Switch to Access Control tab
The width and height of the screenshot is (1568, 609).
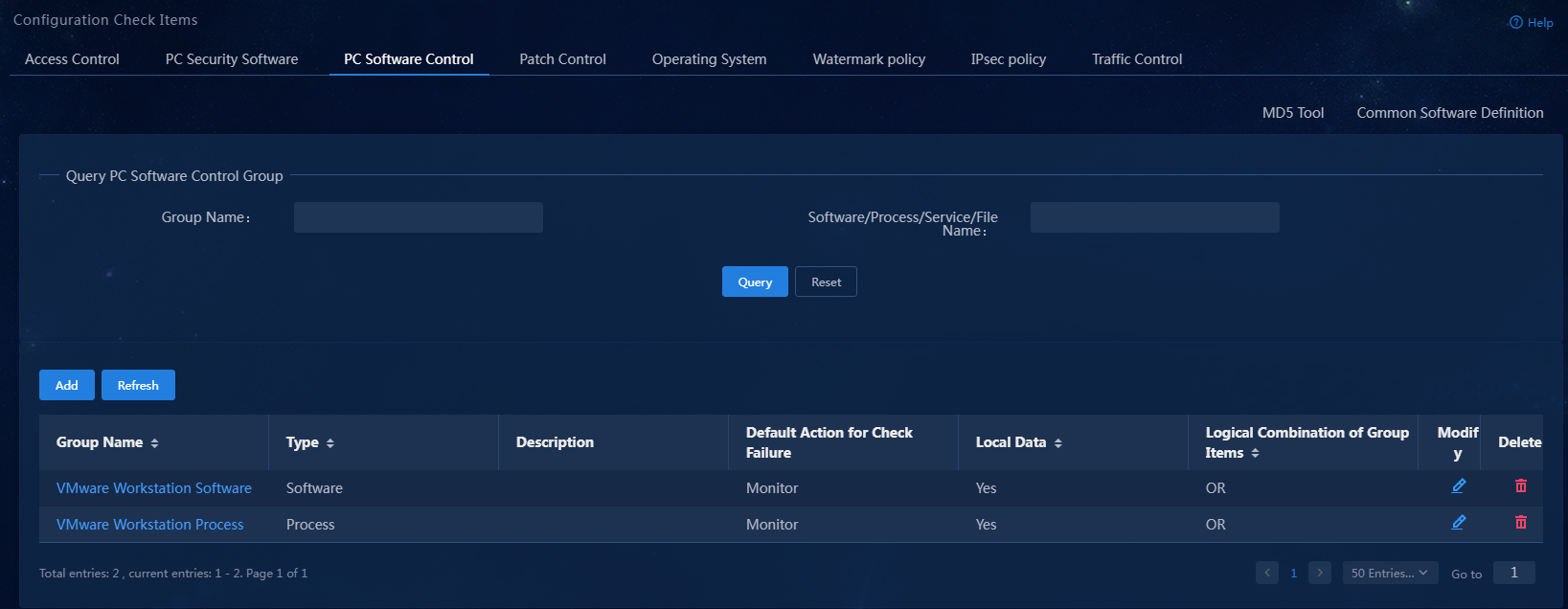pos(72,59)
